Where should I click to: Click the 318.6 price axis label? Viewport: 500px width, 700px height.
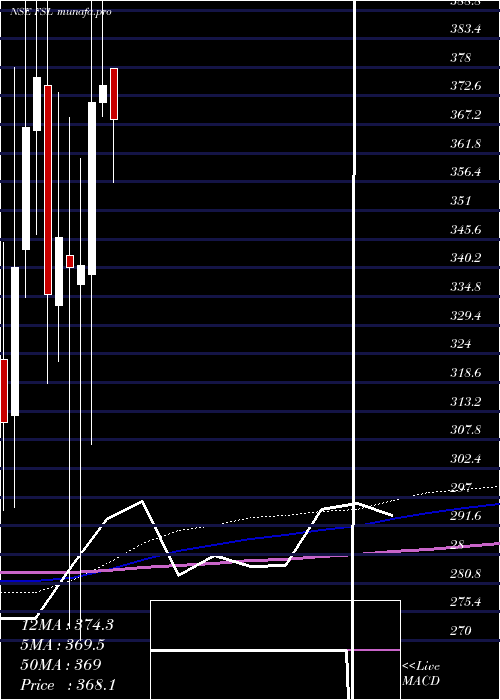(x=466, y=372)
